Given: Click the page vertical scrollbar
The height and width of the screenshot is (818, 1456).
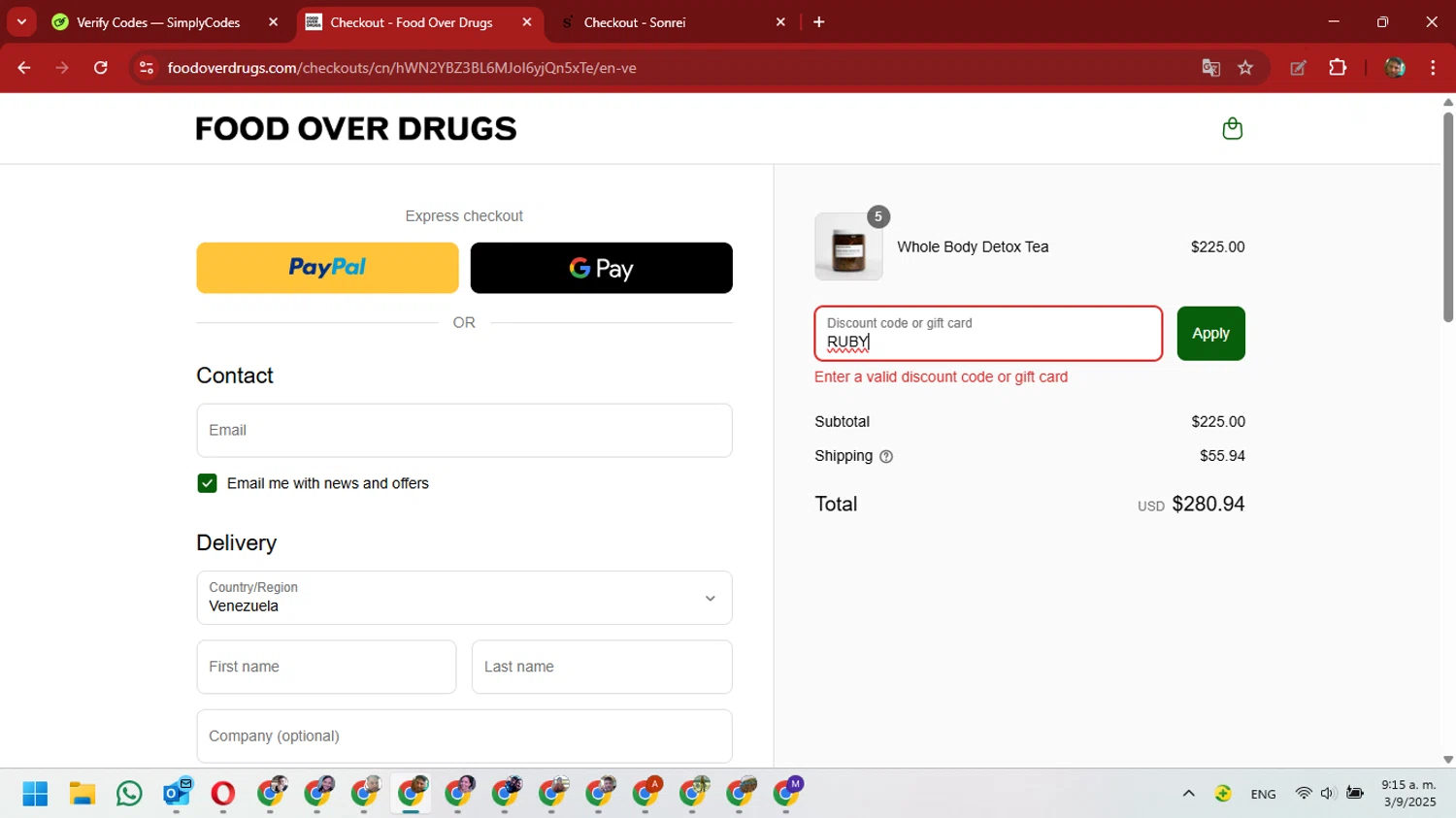Looking at the screenshot, I should pos(1448,217).
